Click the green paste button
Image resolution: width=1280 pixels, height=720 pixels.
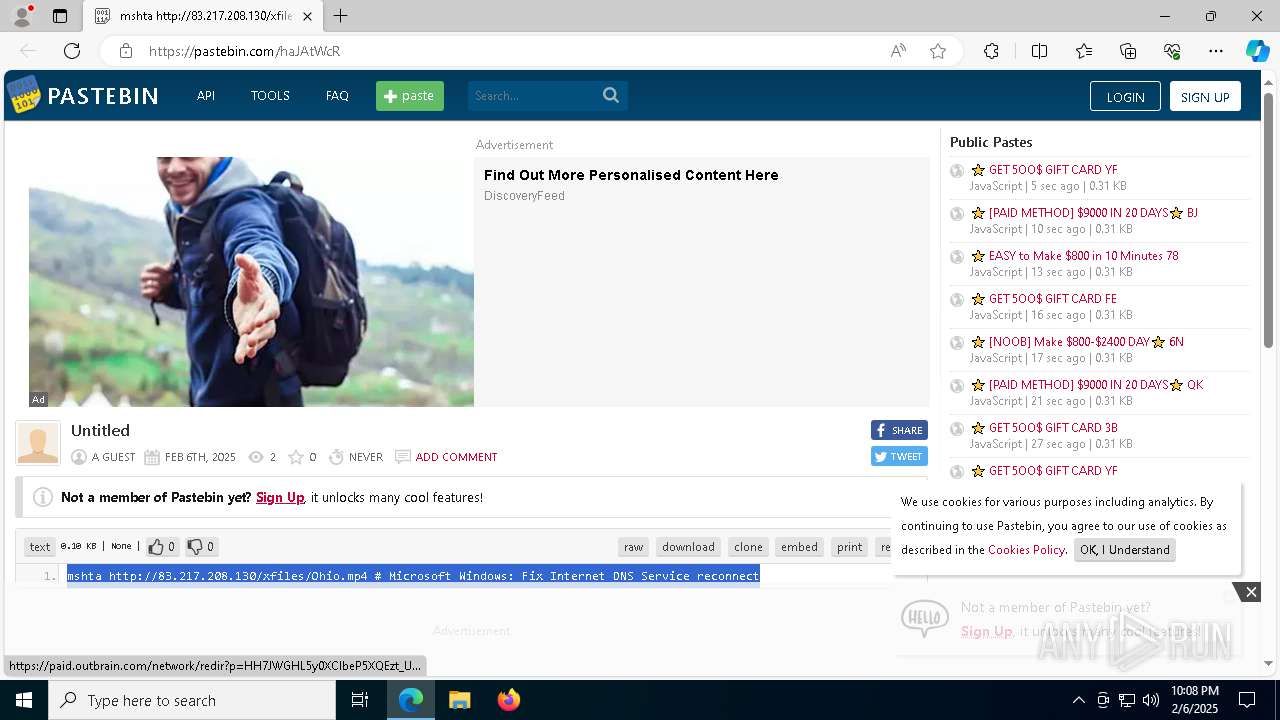pyautogui.click(x=410, y=96)
